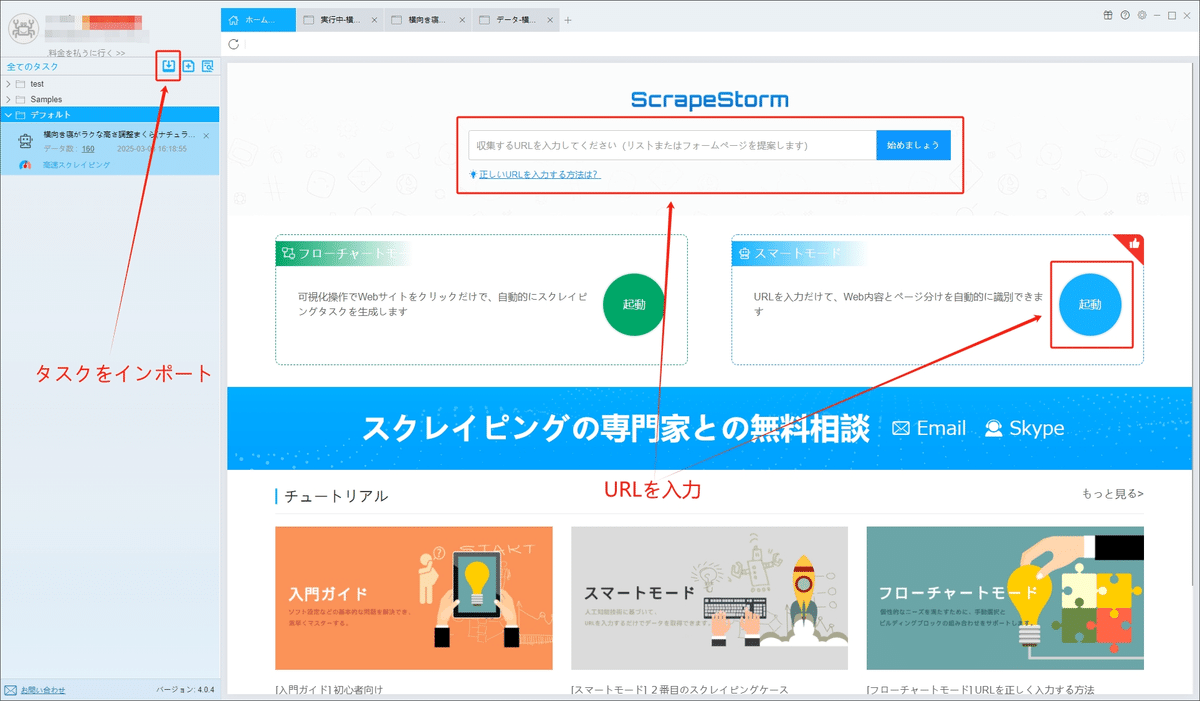
Task: Open the settings gear icon
Action: pos(1141,15)
